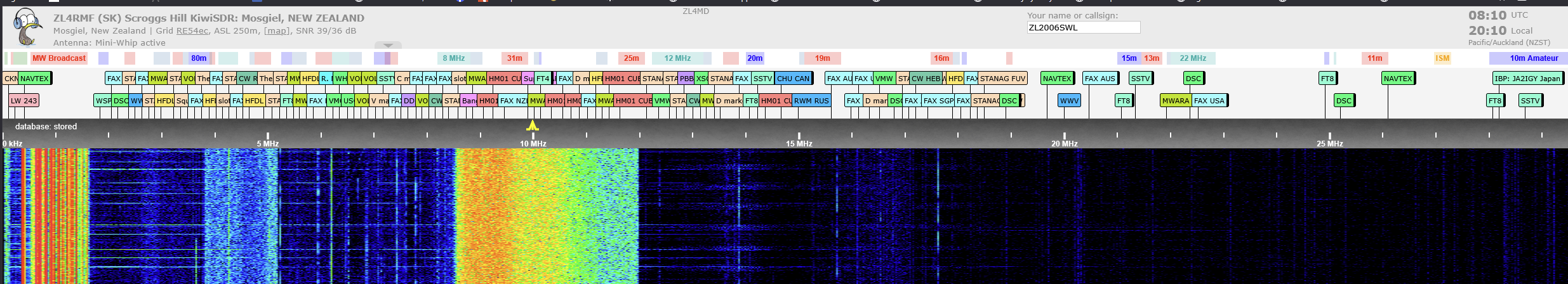Viewport: 1568px width, 284px height.
Task: Collapse the top bar using the arrow tab
Action: (388, 45)
